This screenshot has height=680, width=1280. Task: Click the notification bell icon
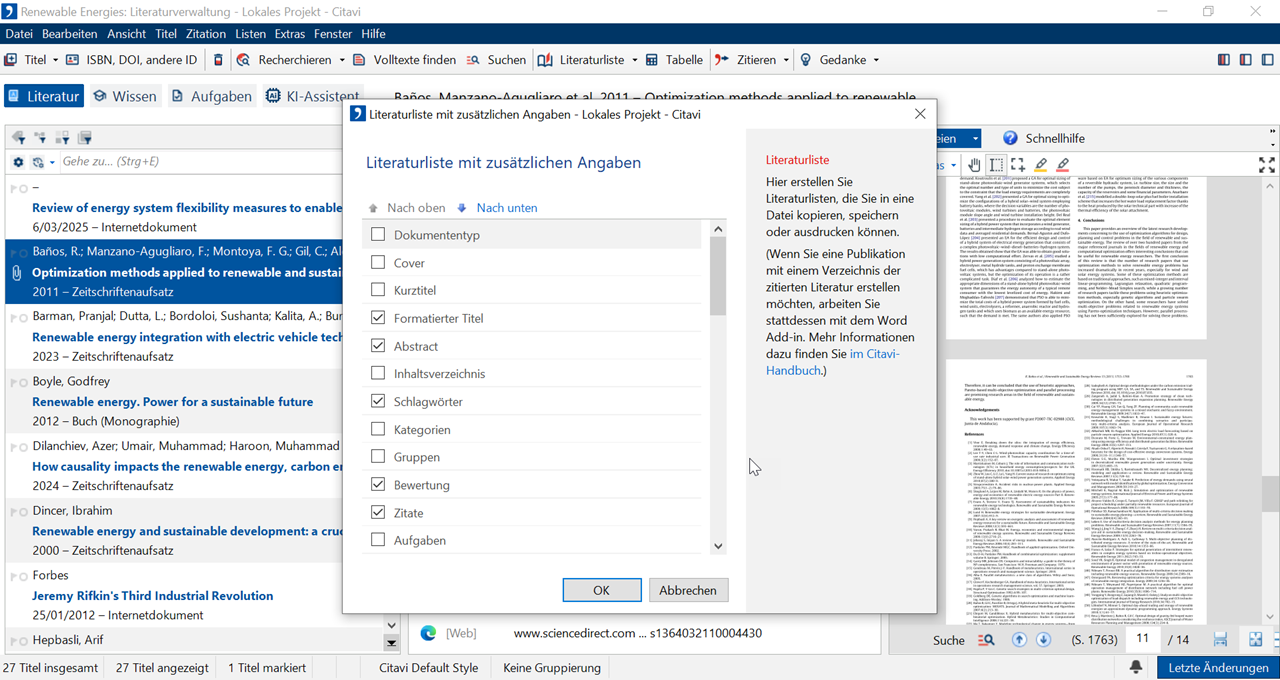coord(1136,667)
